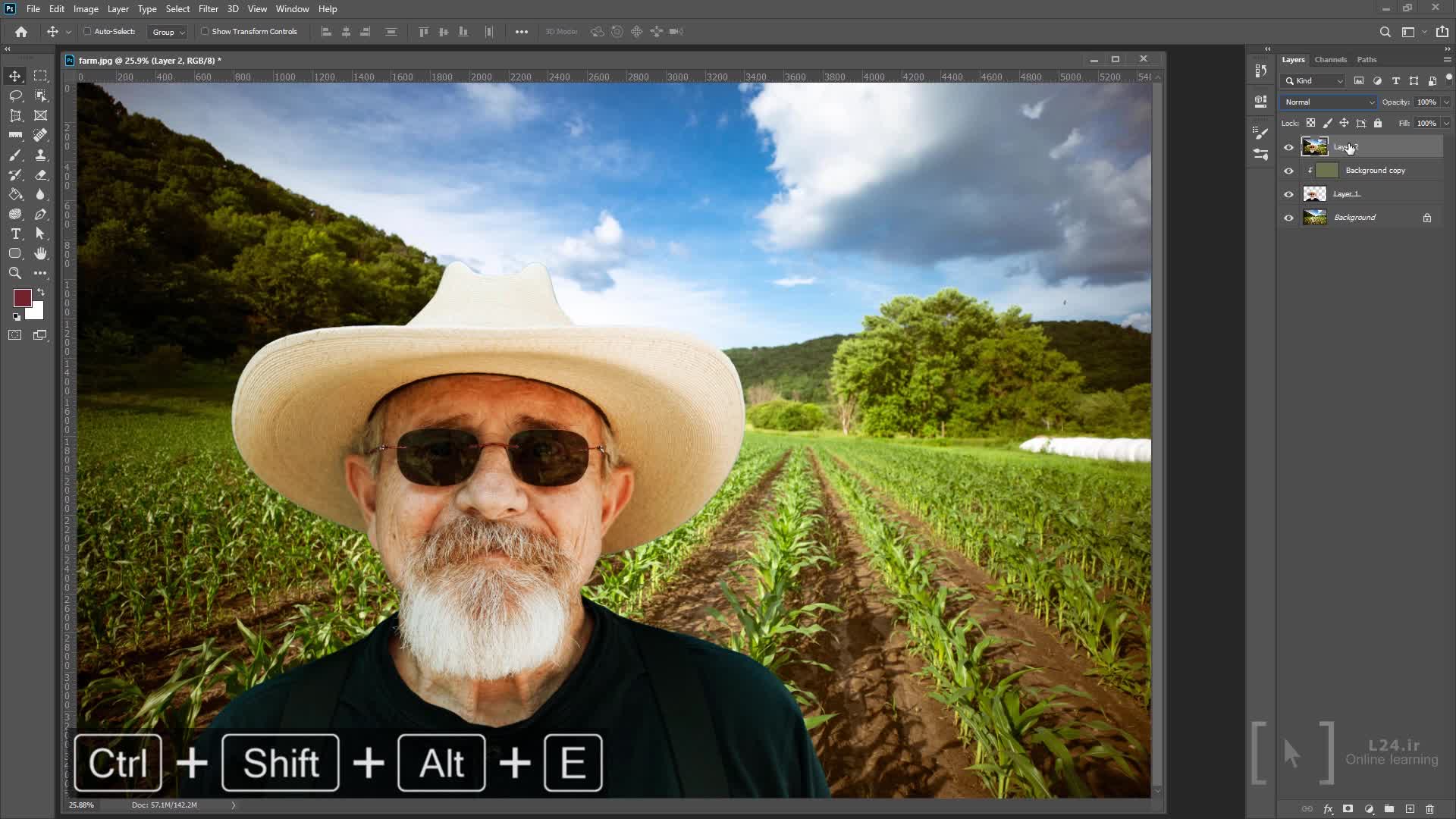Select the Hand tool
1456x819 pixels.
pos(40,254)
